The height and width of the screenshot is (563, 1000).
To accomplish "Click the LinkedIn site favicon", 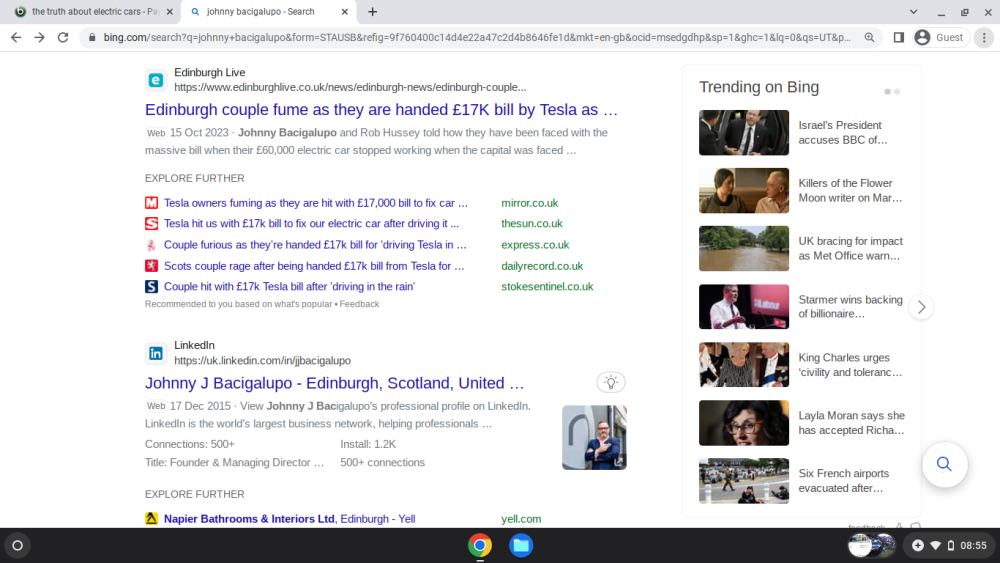I will coord(156,353).
